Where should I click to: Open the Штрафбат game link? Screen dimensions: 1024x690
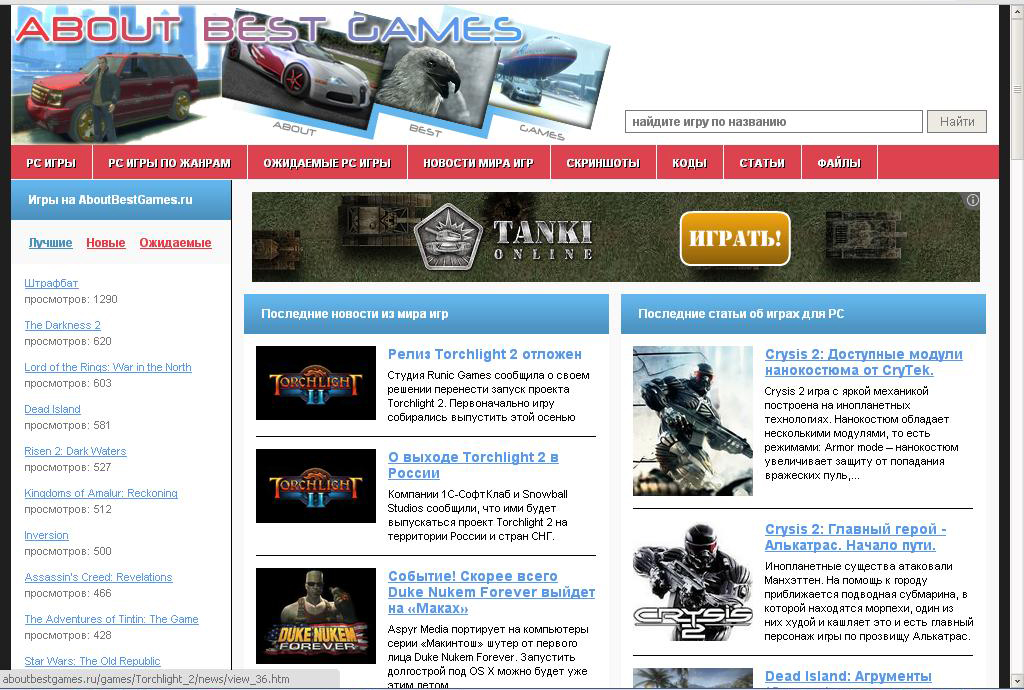(x=51, y=283)
